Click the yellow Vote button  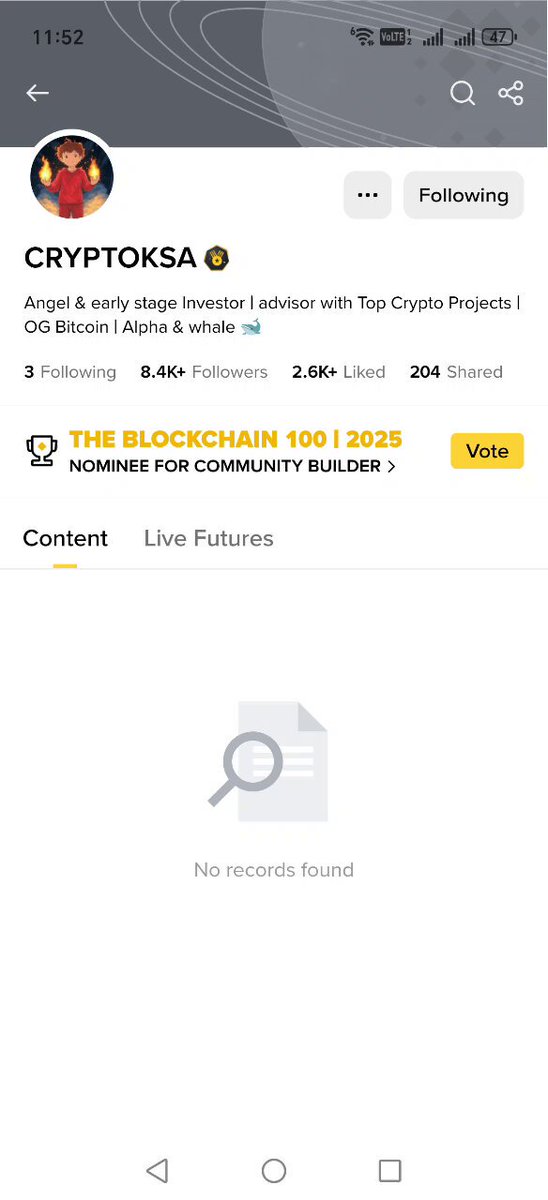pyautogui.click(x=487, y=451)
